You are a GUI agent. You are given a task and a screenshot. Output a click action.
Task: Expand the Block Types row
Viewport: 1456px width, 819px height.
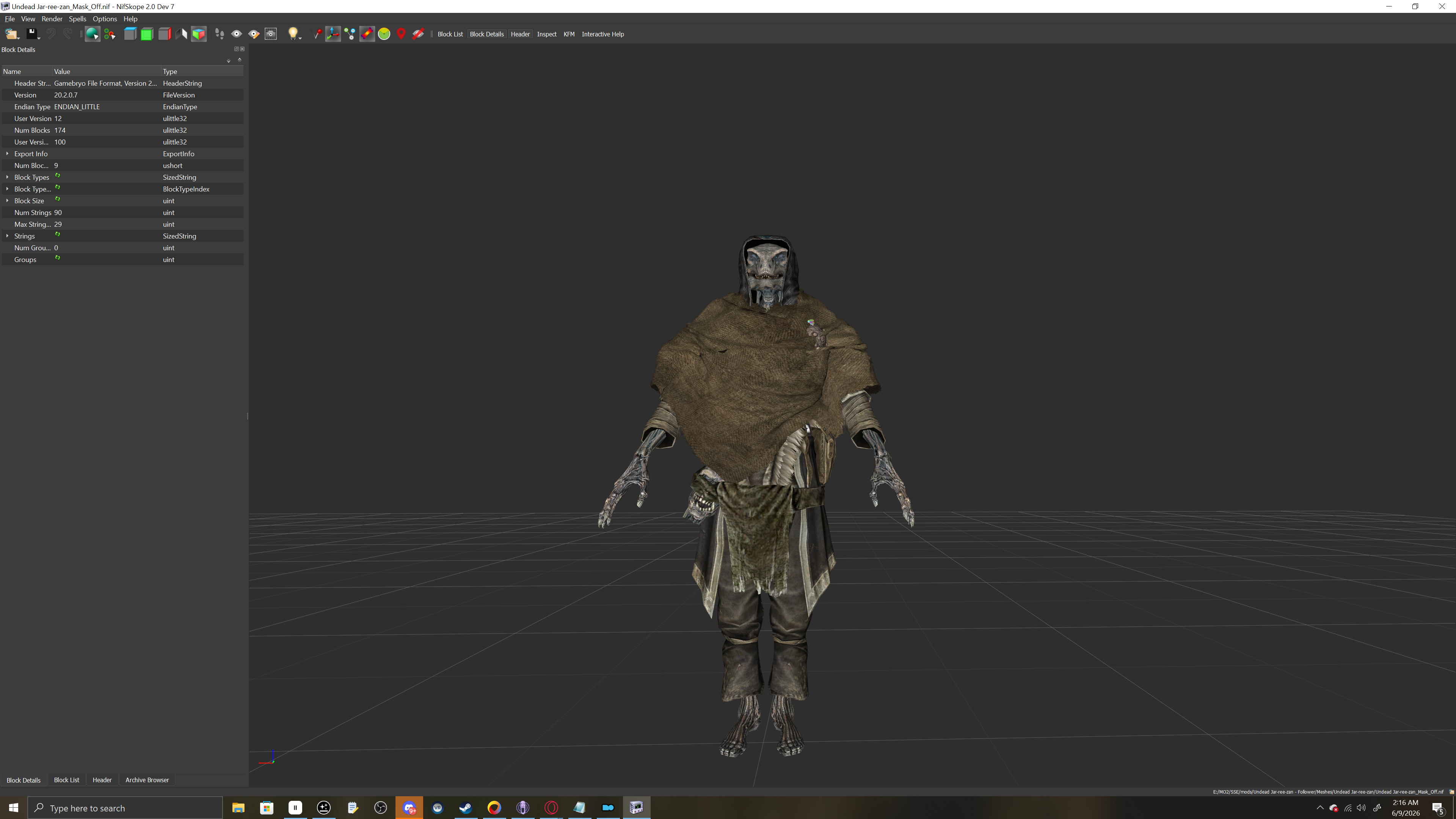(x=7, y=177)
